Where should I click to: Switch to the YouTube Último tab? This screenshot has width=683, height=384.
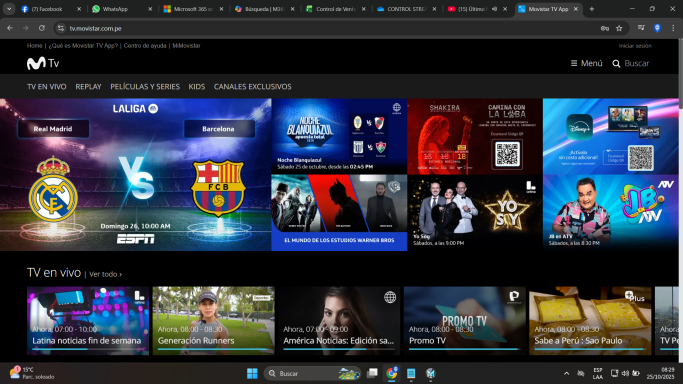(x=472, y=9)
